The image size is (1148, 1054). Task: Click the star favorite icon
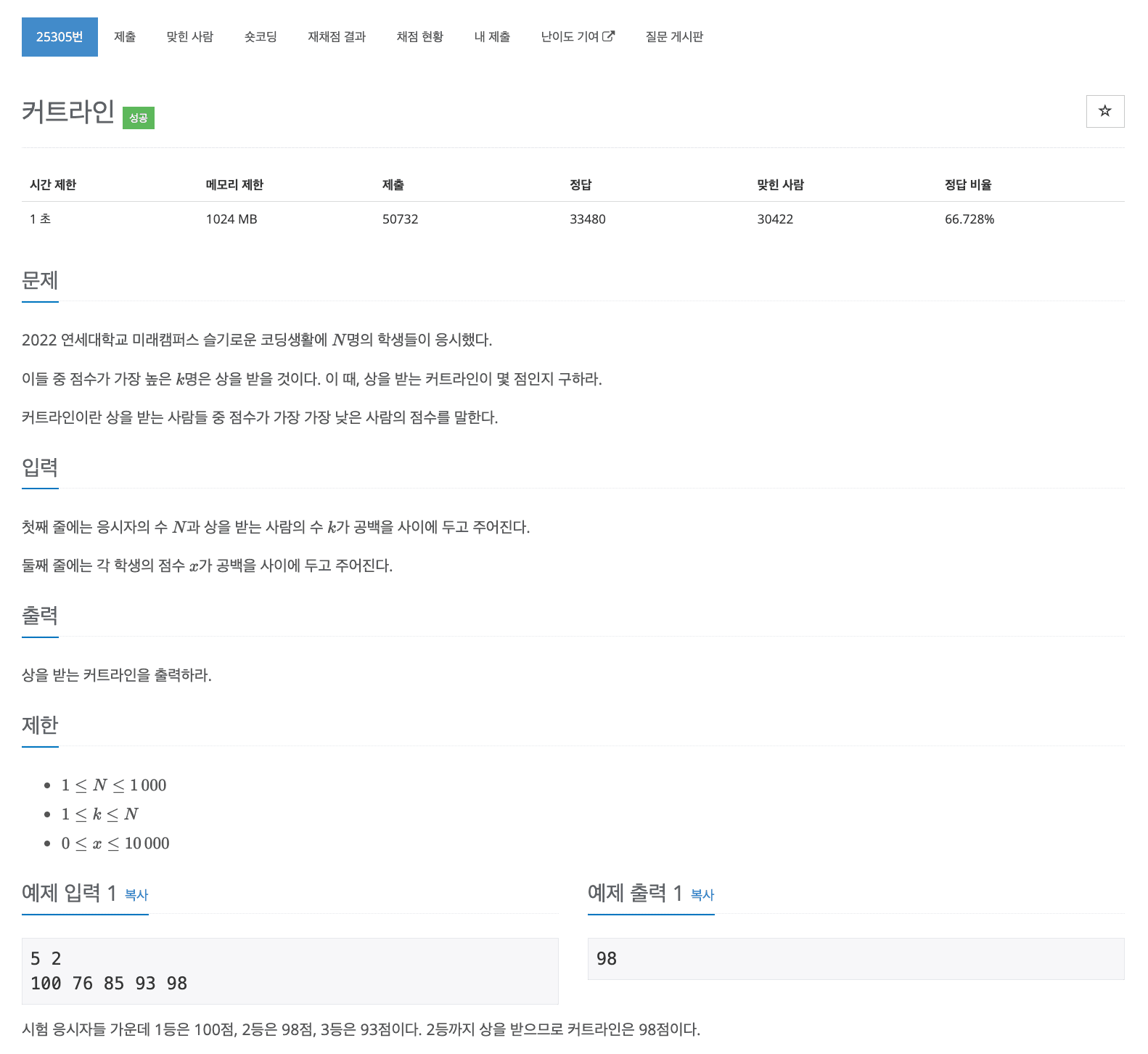click(x=1104, y=111)
